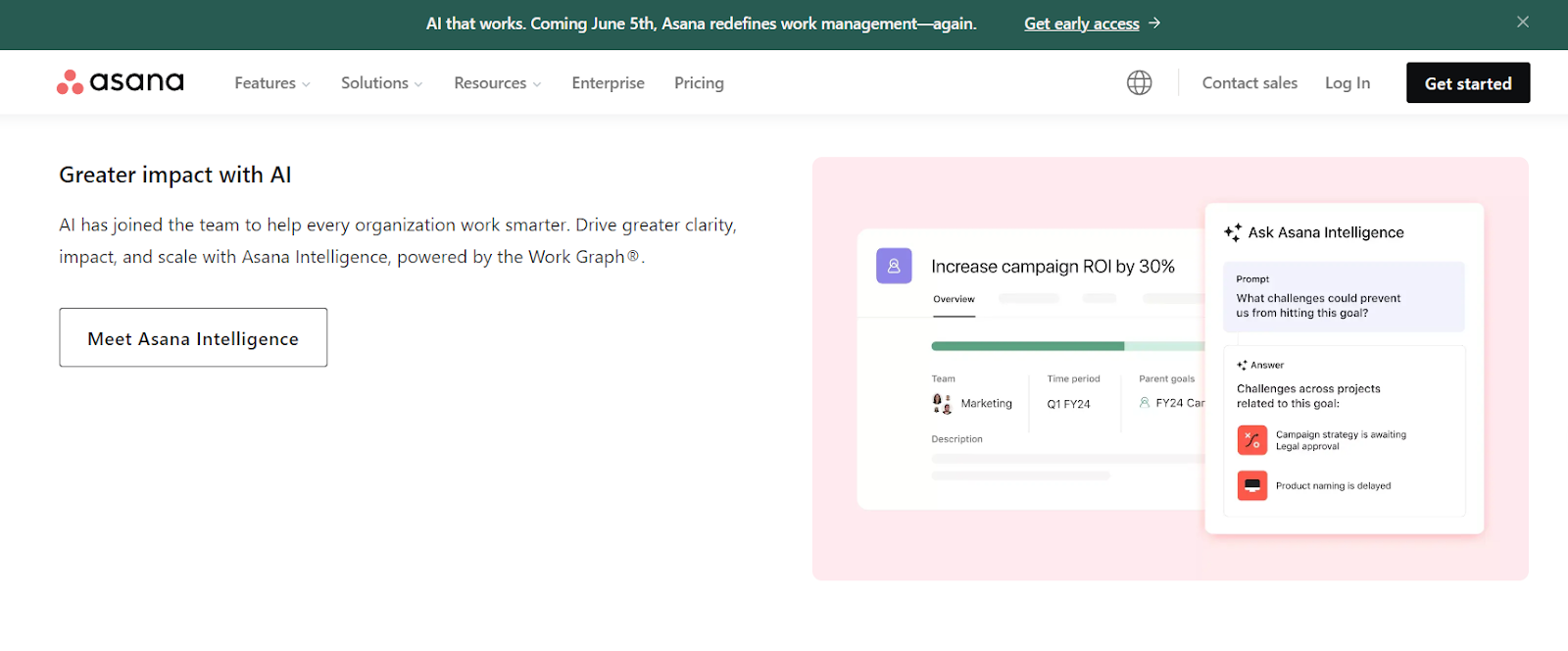Image resolution: width=1568 pixels, height=651 pixels.
Task: Open the Enterprise page
Action: coord(609,83)
